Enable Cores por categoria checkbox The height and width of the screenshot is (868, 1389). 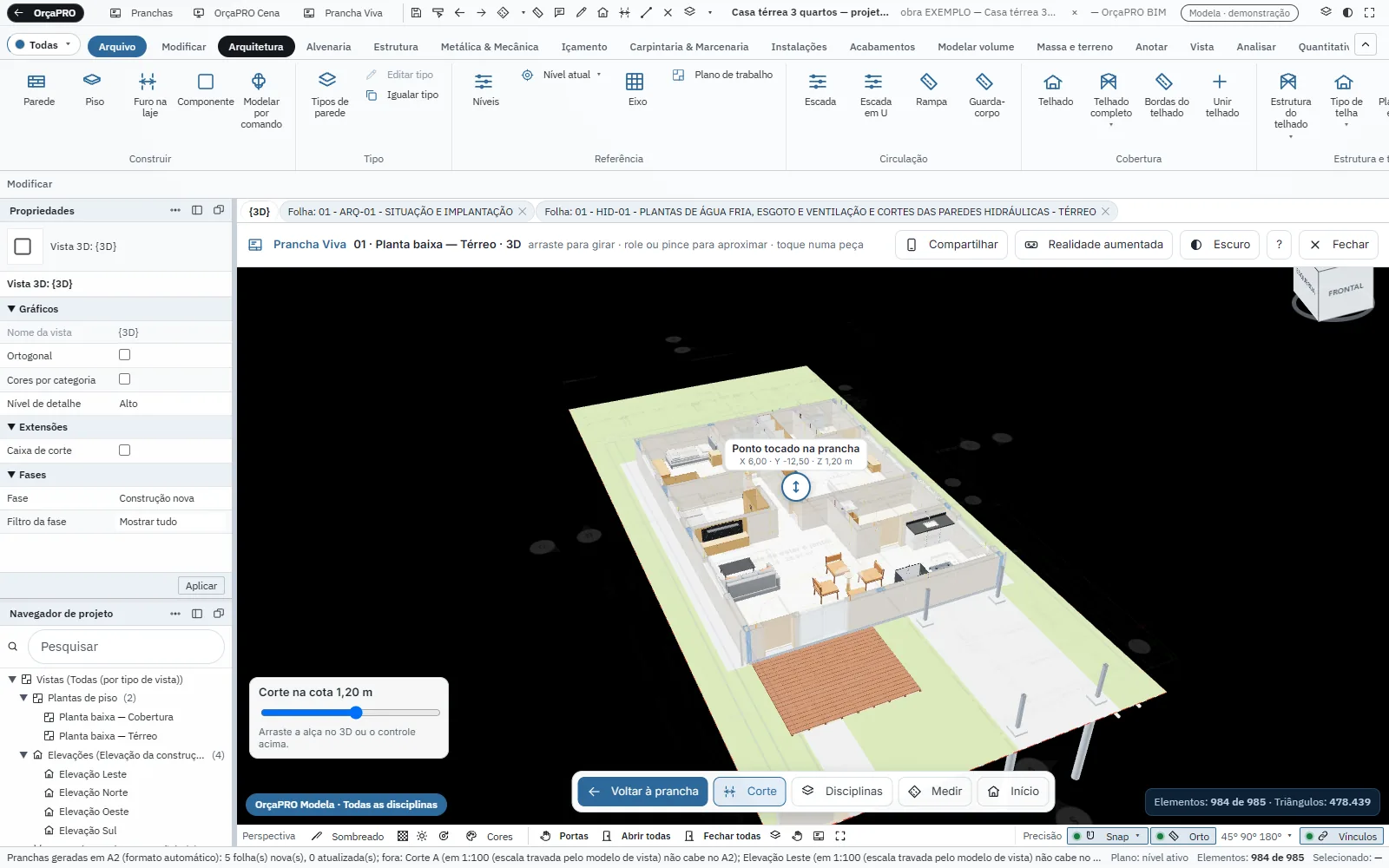(x=124, y=379)
